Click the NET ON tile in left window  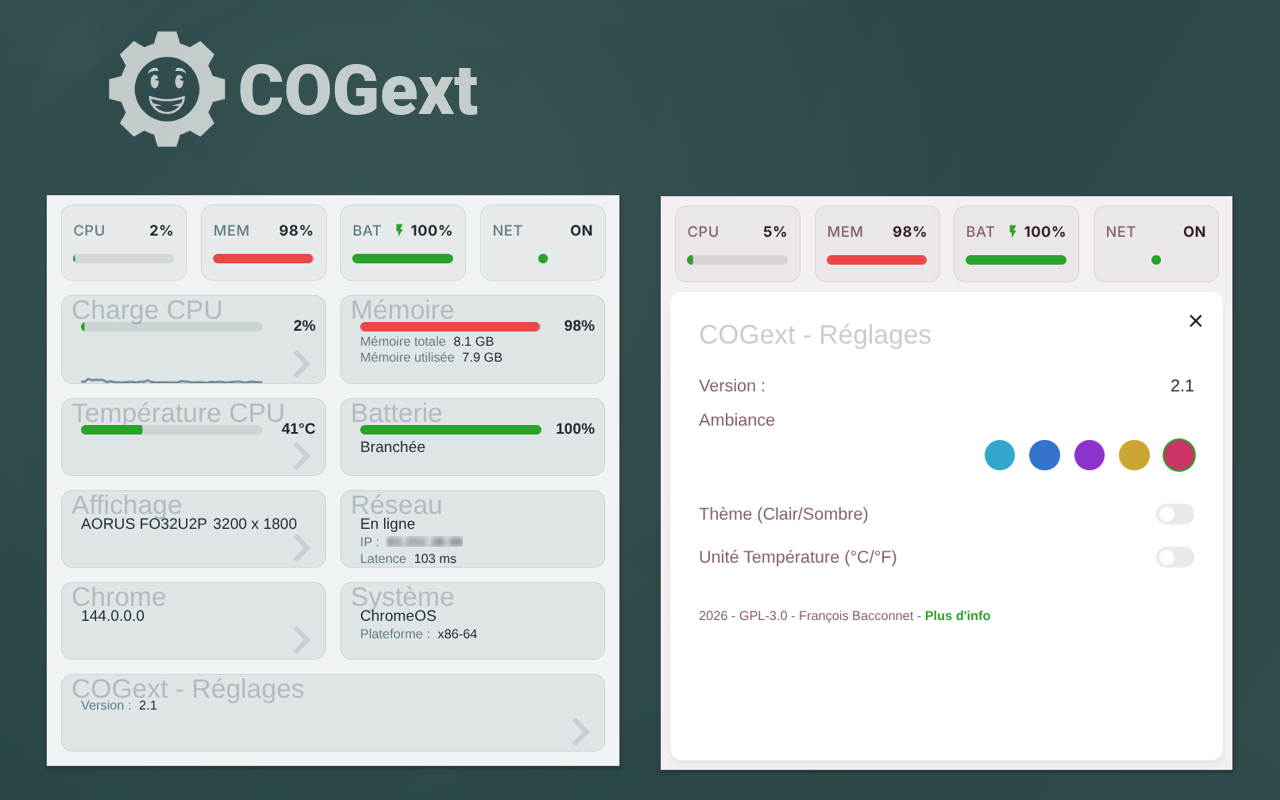[x=543, y=243]
